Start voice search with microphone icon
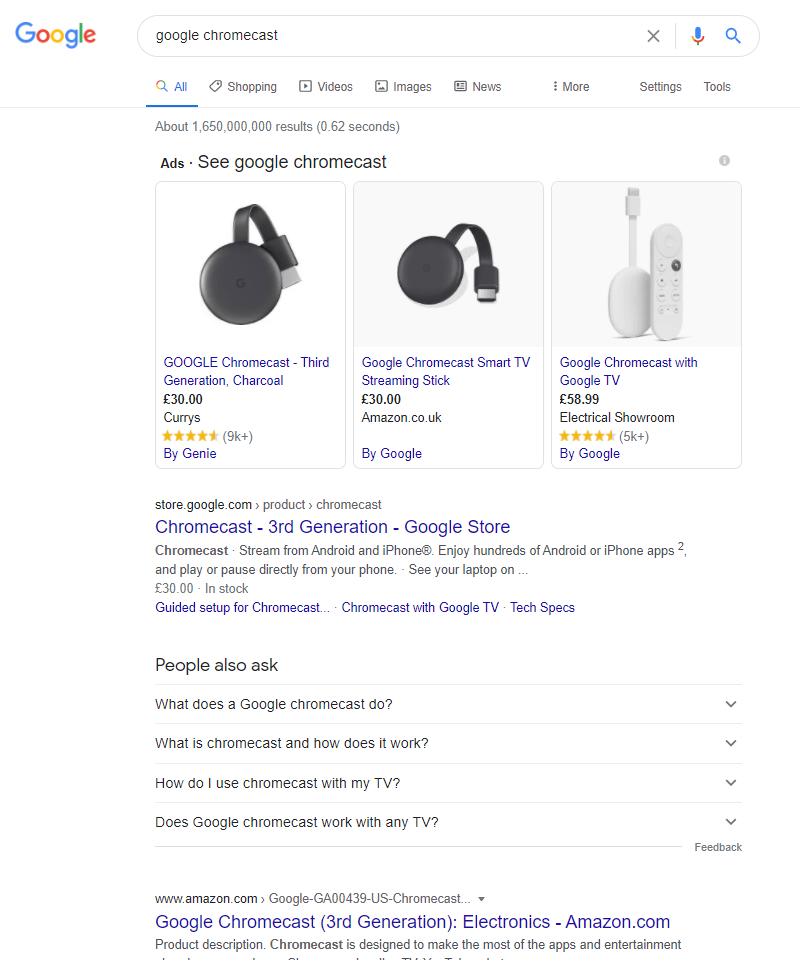The width and height of the screenshot is (800, 960). coord(698,36)
